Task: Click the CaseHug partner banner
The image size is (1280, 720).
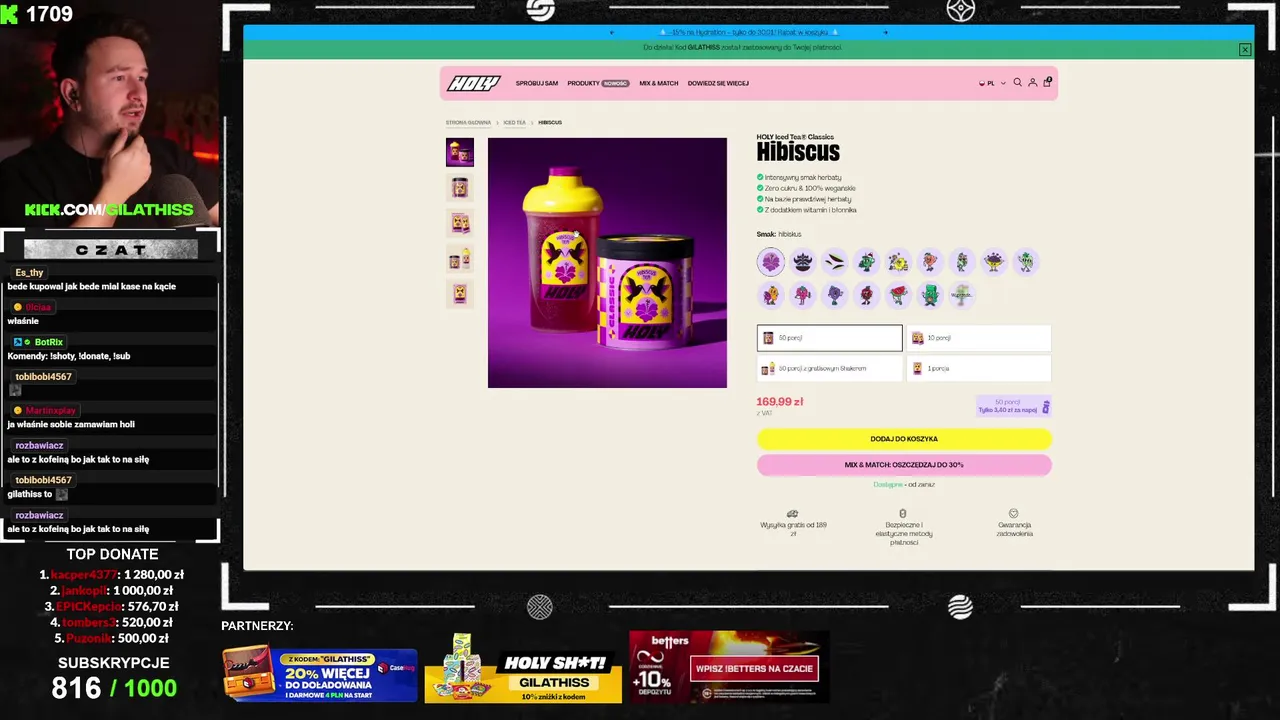Action: [x=320, y=674]
